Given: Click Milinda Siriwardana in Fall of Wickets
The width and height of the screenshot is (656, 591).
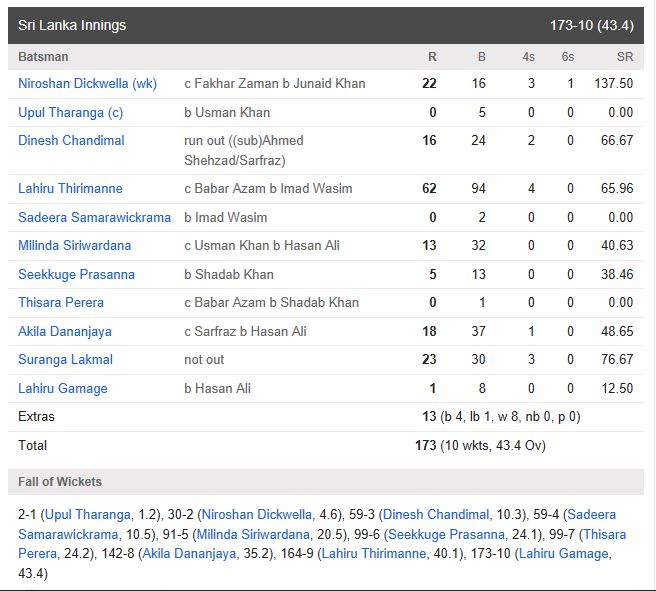Looking at the screenshot, I should (253, 534).
